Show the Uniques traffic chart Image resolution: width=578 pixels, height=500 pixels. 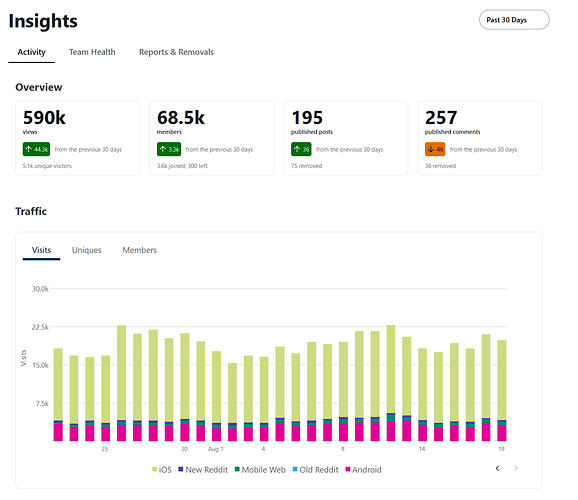point(87,250)
